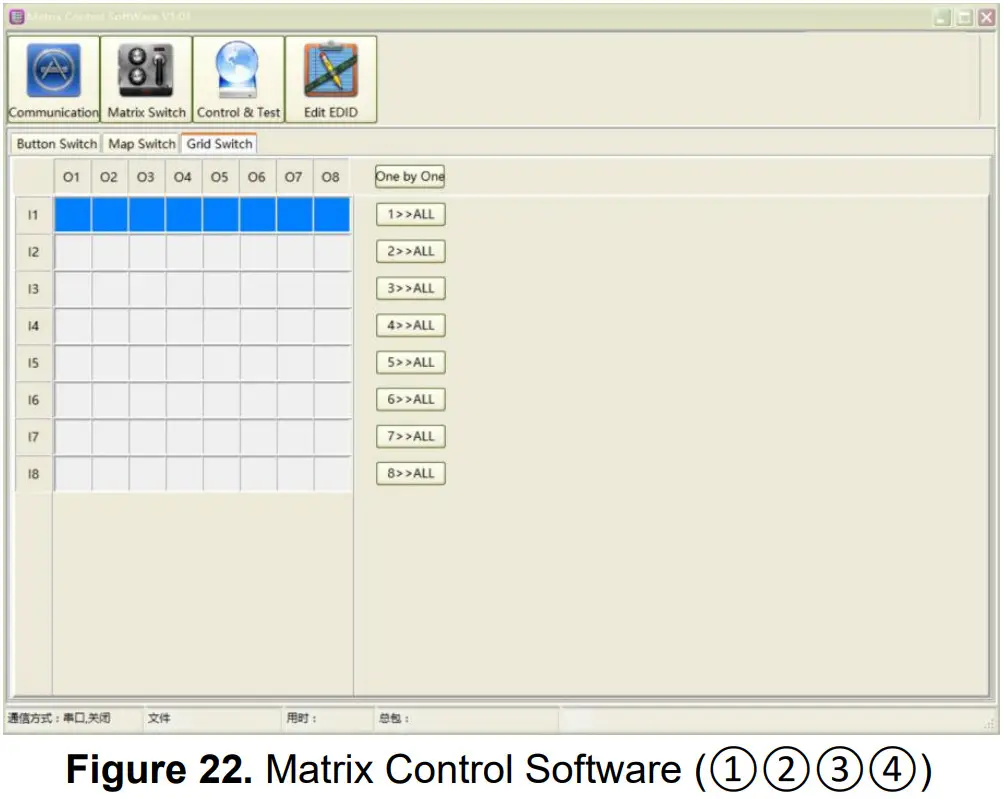Toggle grid cell I4 to O4
Image resolution: width=1004 pixels, height=799 pixels.
[x=184, y=326]
